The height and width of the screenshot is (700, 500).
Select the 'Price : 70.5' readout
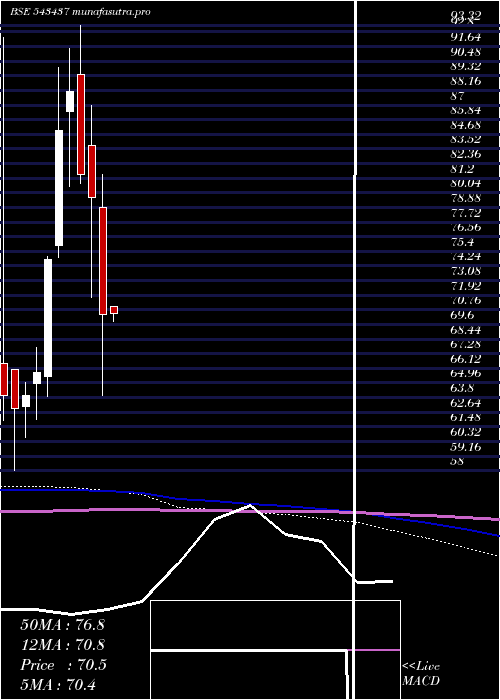pyautogui.click(x=63, y=665)
